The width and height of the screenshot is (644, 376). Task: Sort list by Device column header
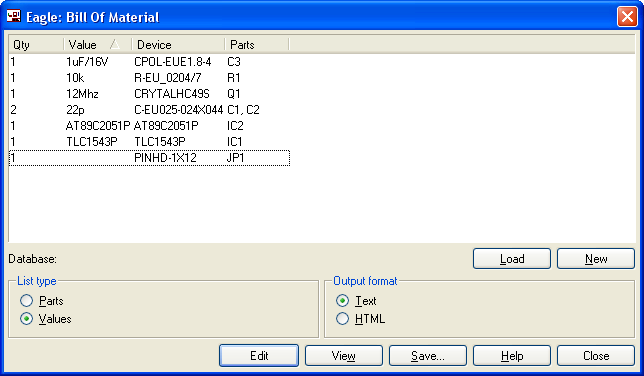178,44
